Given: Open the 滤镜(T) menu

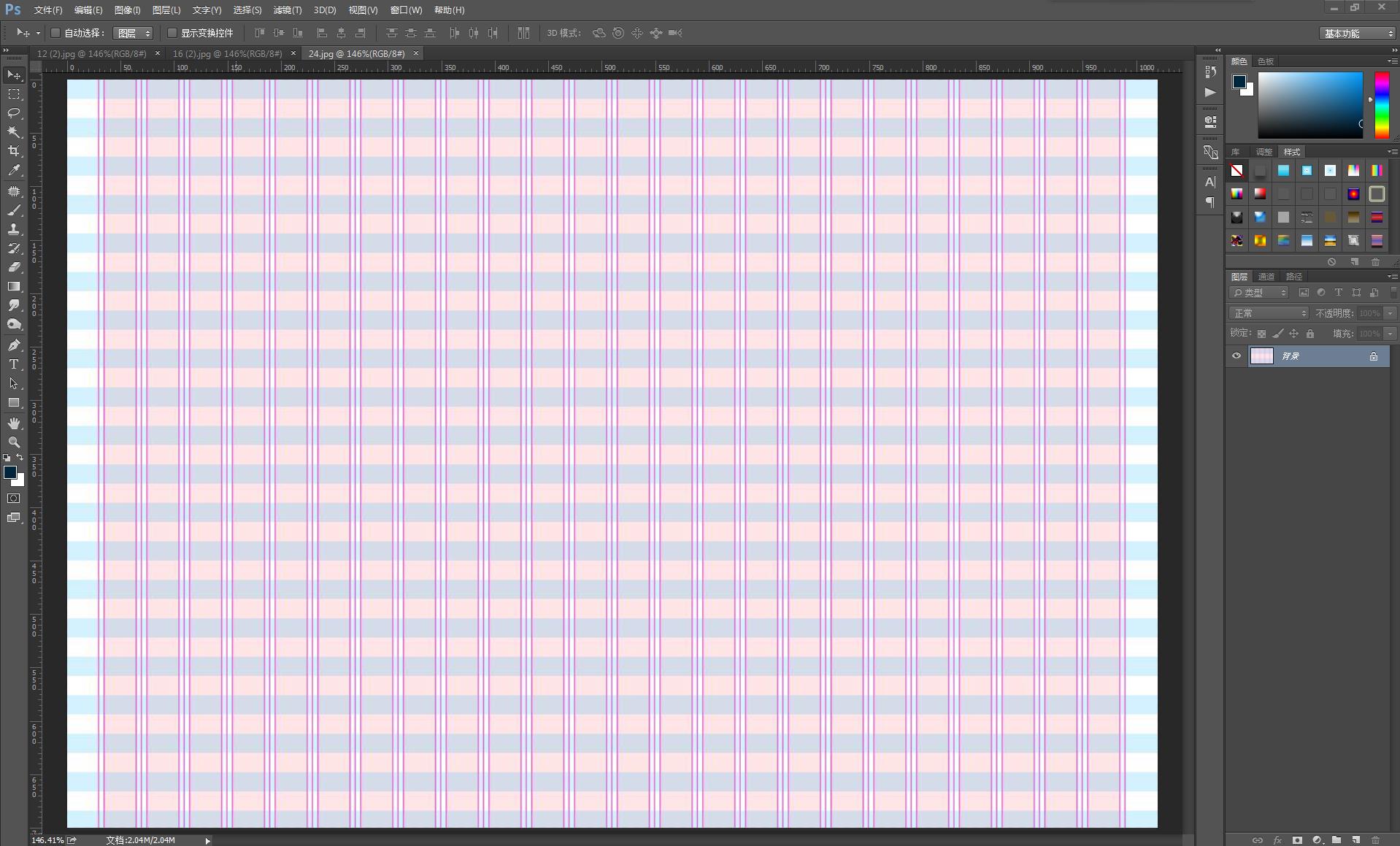Looking at the screenshot, I should tap(287, 10).
